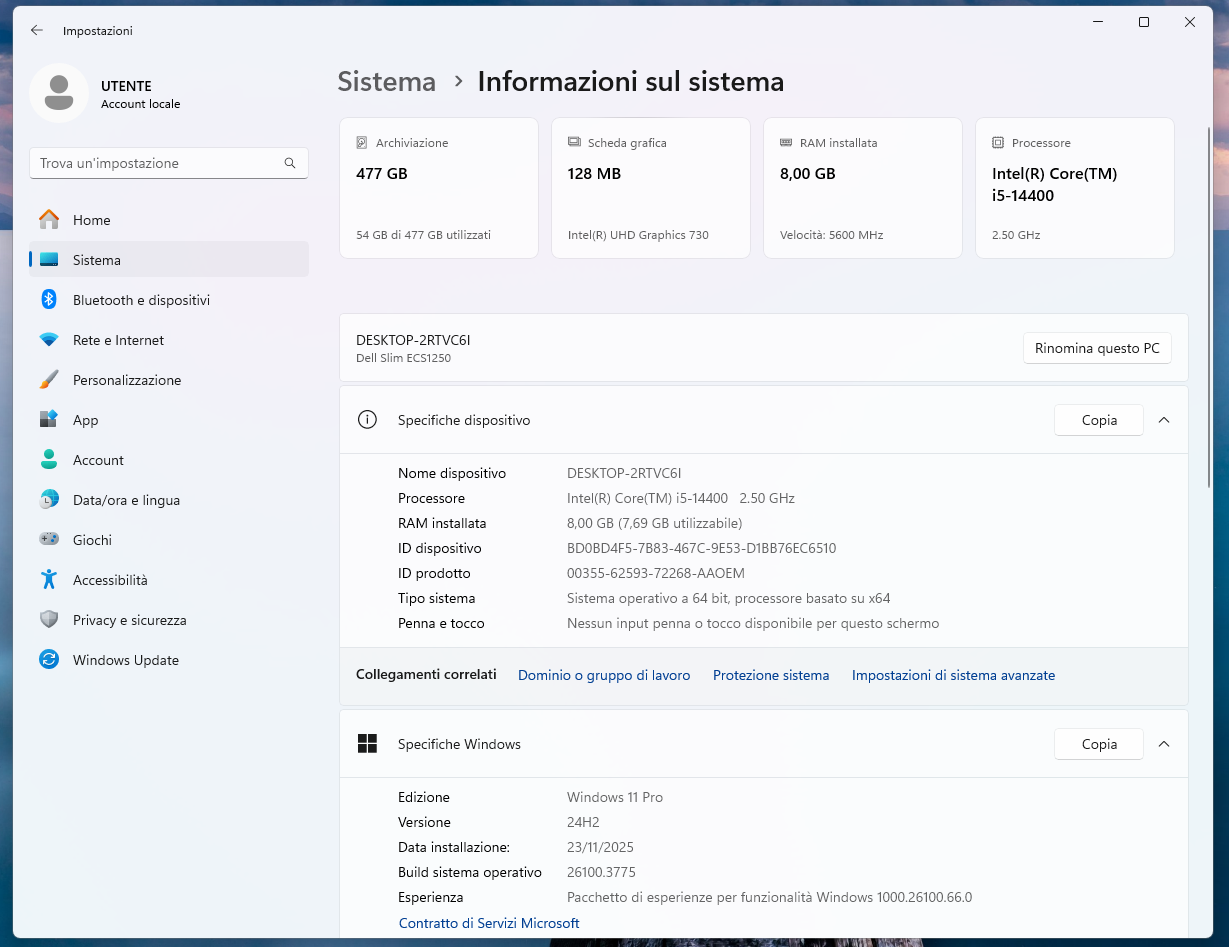Viewport: 1229px width, 947px height.
Task: Click the Sistema breadcrumb
Action: (387, 82)
